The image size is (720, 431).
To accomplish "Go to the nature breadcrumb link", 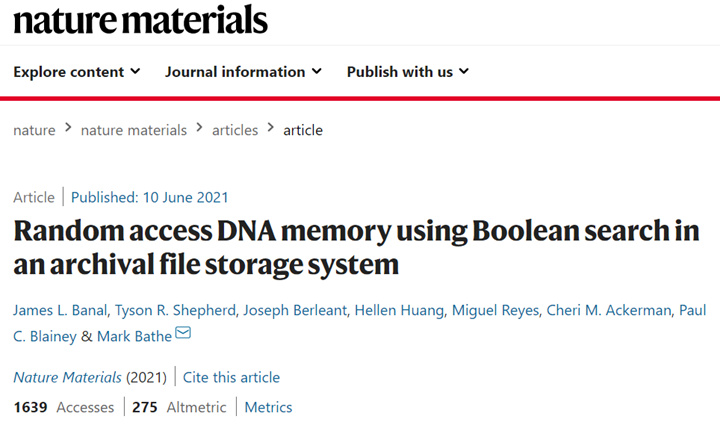I will tap(33, 130).
